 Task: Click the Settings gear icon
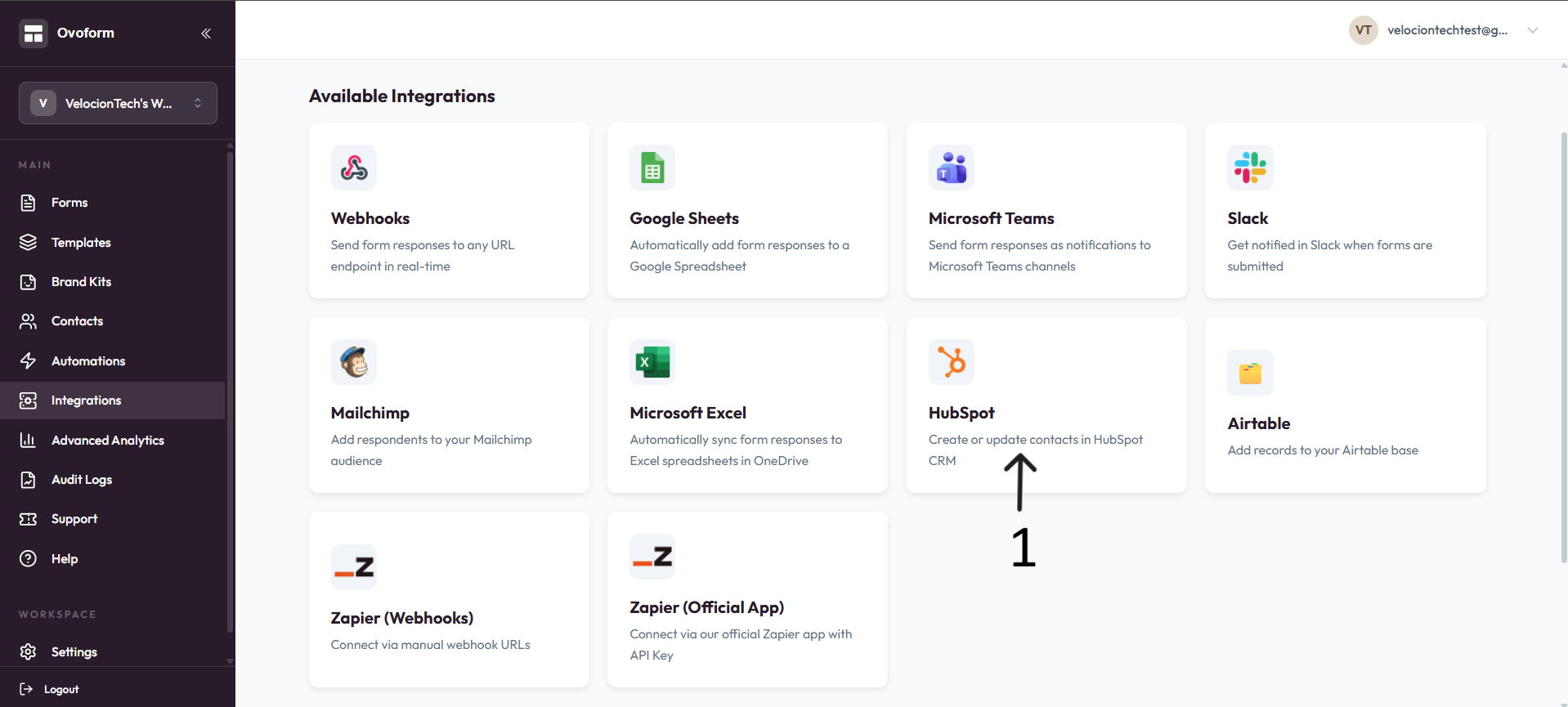tap(28, 652)
